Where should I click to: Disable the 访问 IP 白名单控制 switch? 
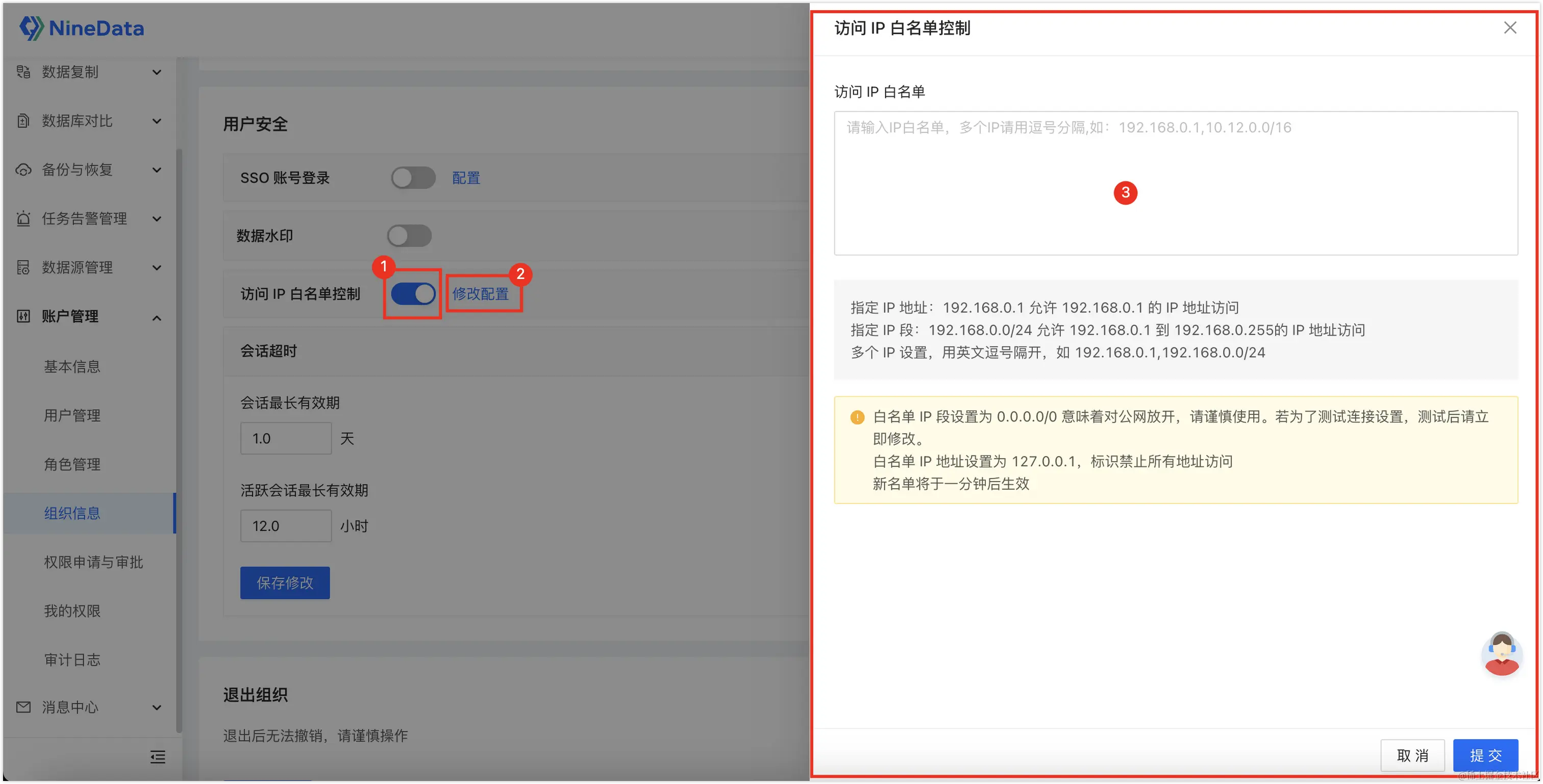413,293
